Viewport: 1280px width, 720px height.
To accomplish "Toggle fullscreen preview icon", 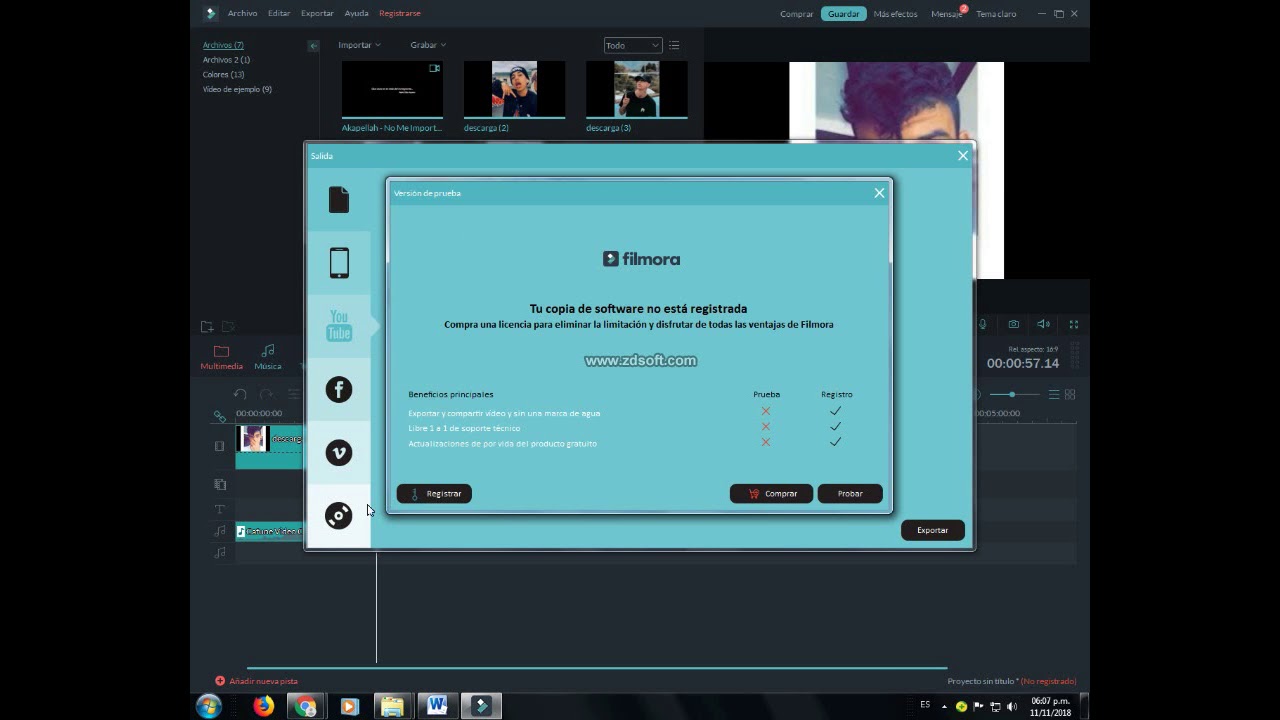I will click(x=1074, y=324).
